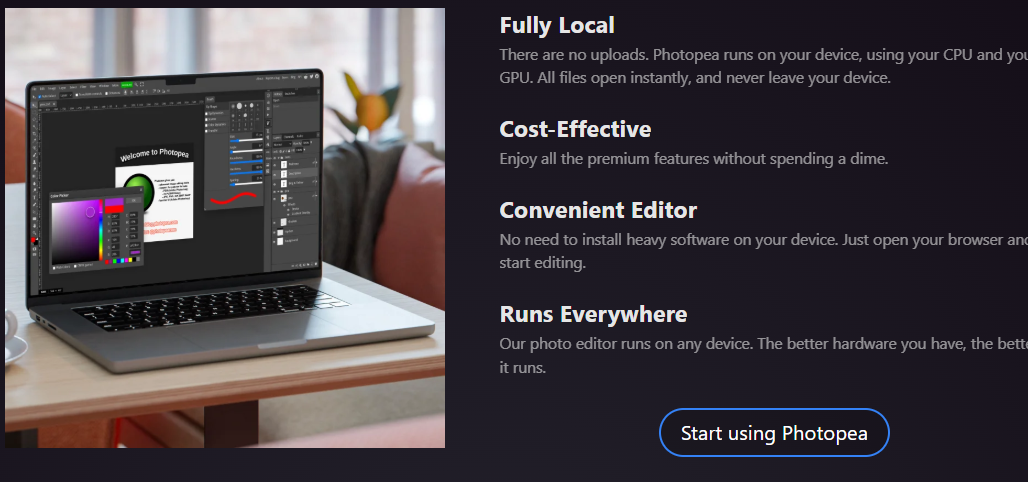Click the "Fully Local" heading
Image resolution: width=1028 pixels, height=482 pixels.
tap(557, 26)
